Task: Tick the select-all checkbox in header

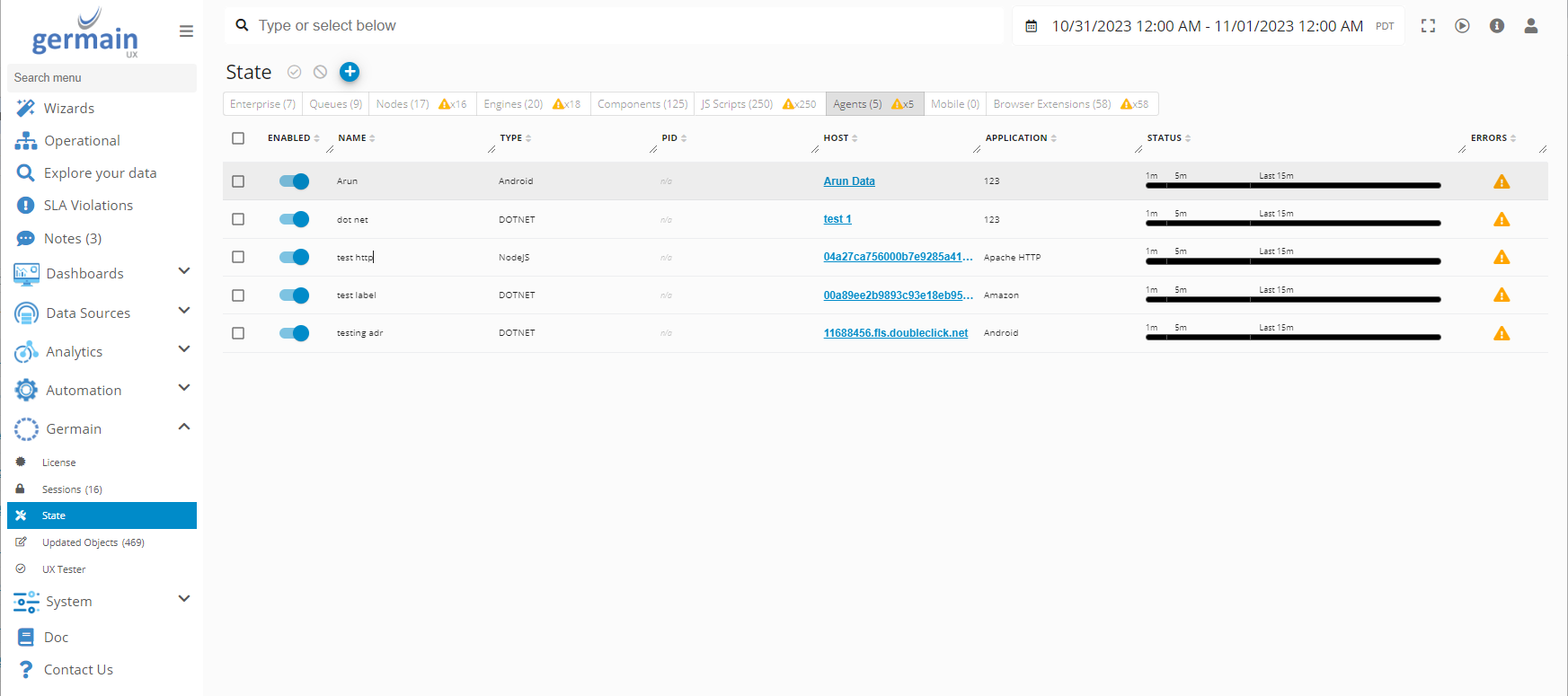Action: (x=238, y=138)
